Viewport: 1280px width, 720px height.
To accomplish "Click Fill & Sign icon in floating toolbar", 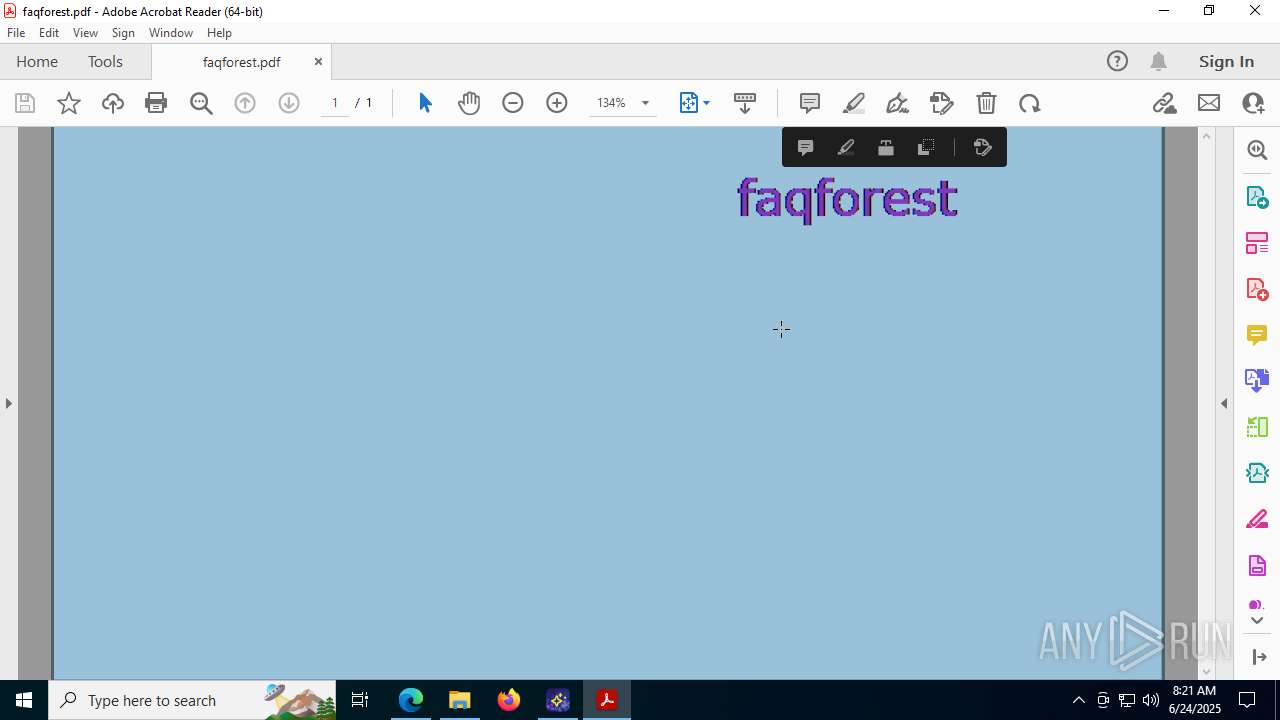I will click(982, 148).
